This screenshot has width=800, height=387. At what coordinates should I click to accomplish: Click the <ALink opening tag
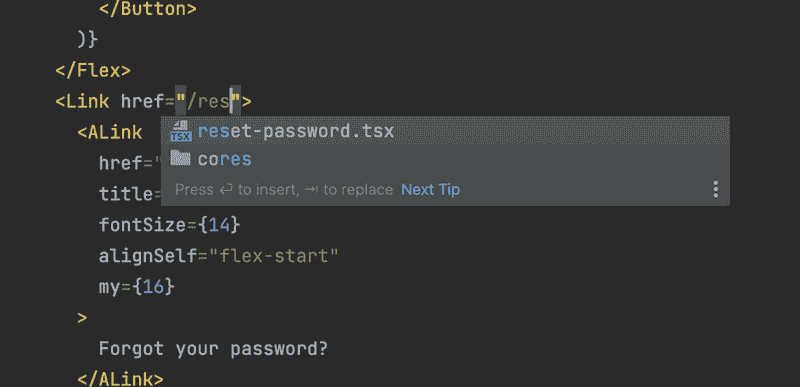(x=110, y=133)
